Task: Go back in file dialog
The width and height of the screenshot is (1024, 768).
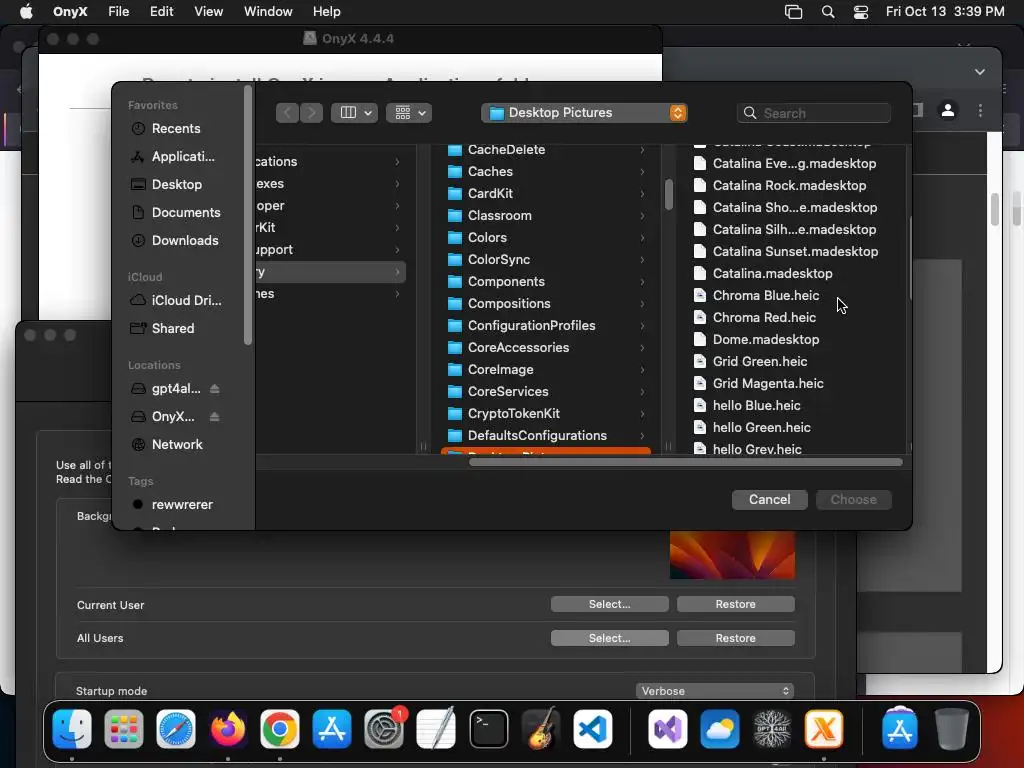Action: pos(287,113)
